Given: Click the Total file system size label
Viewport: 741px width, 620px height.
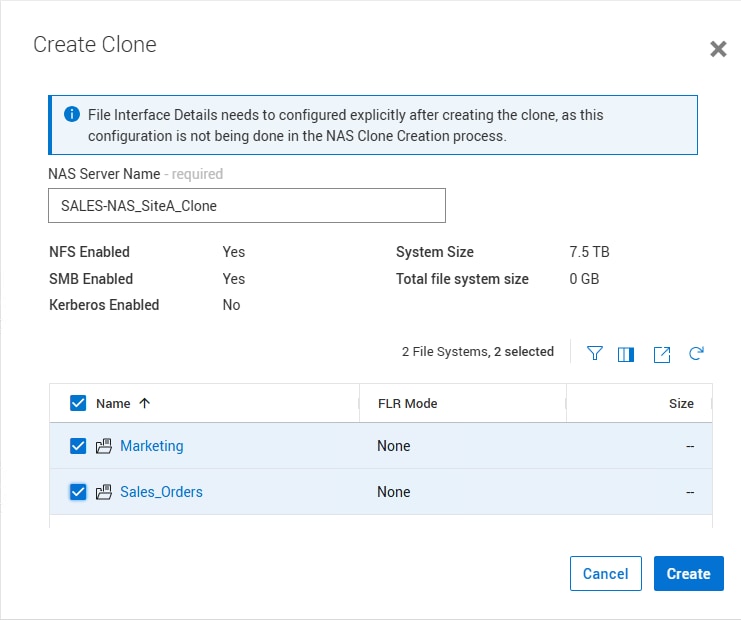Looking at the screenshot, I should click(462, 278).
